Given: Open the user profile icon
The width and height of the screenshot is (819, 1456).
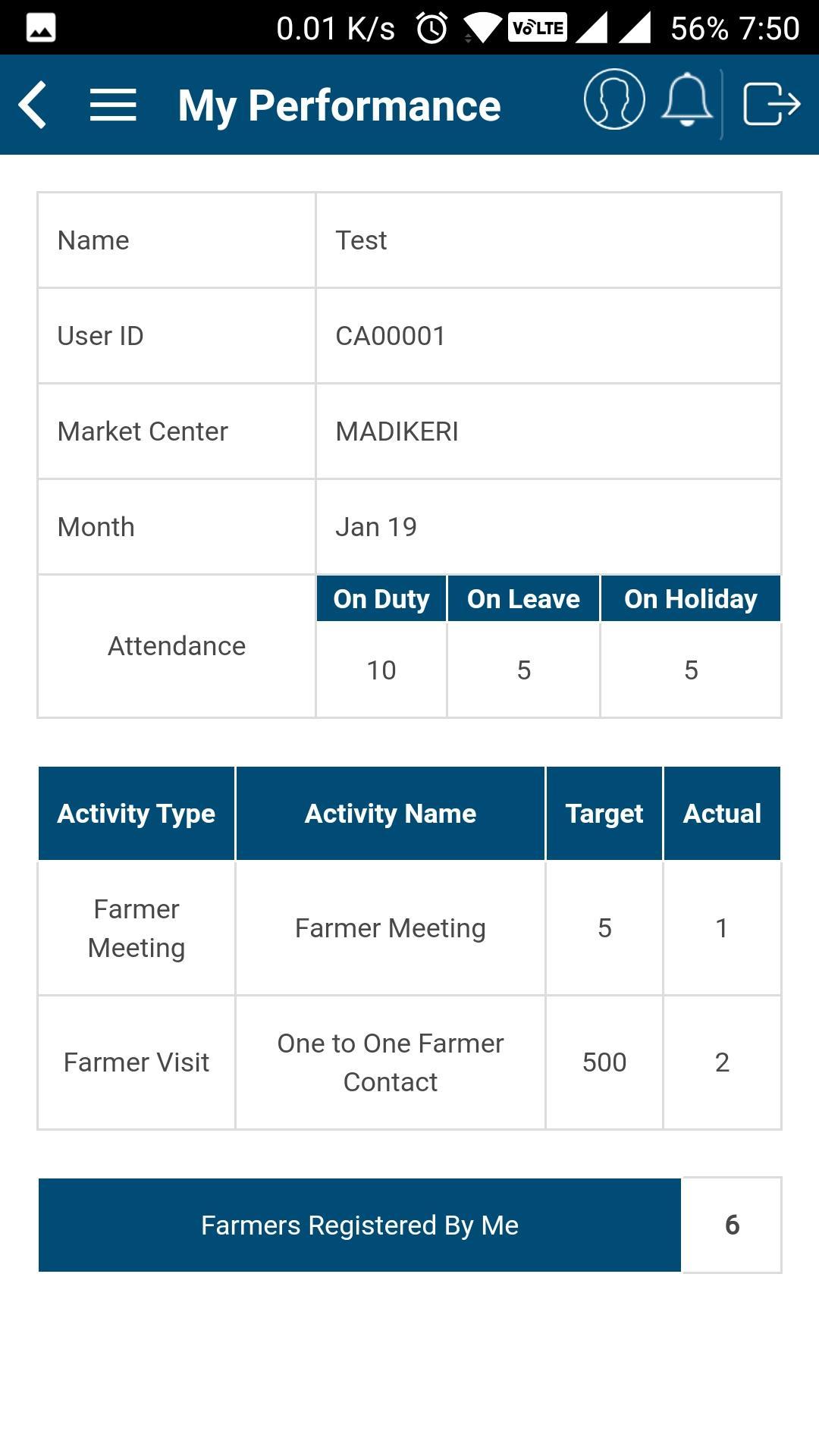Looking at the screenshot, I should (613, 100).
